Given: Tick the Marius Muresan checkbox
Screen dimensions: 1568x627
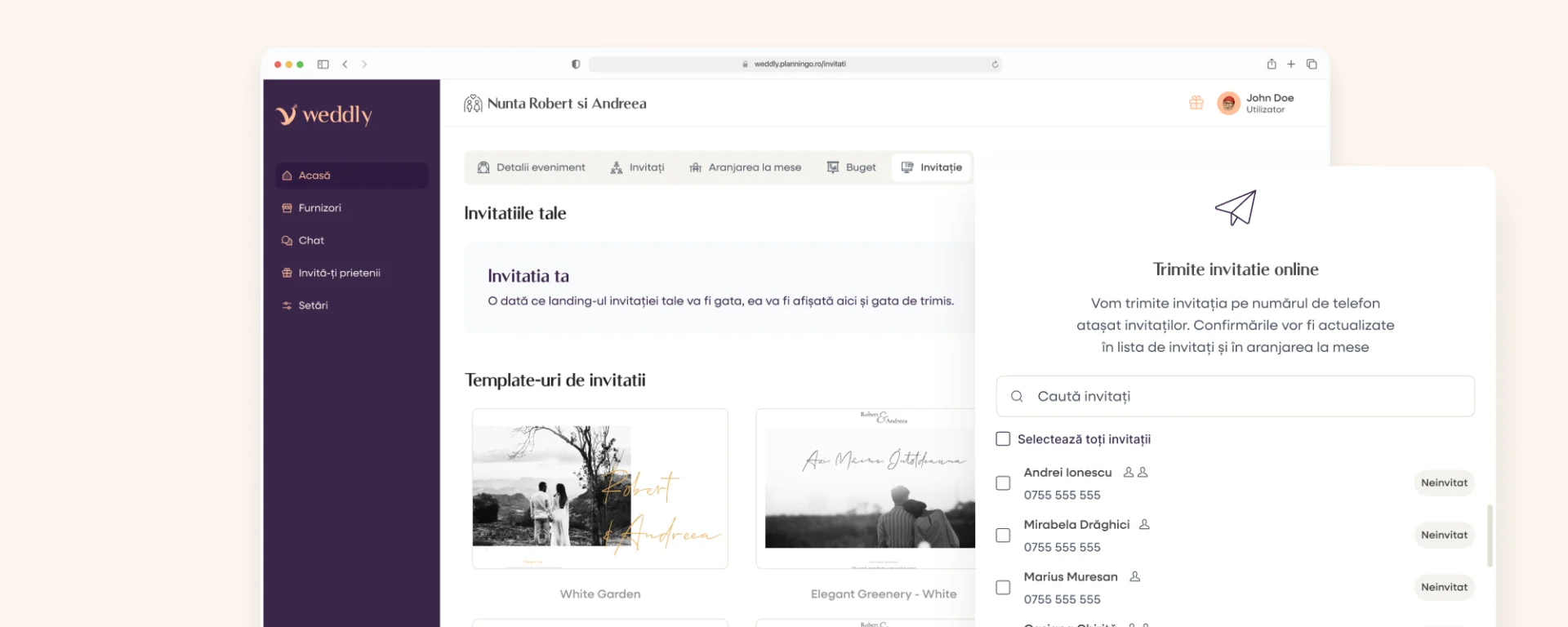Looking at the screenshot, I should [1003, 588].
